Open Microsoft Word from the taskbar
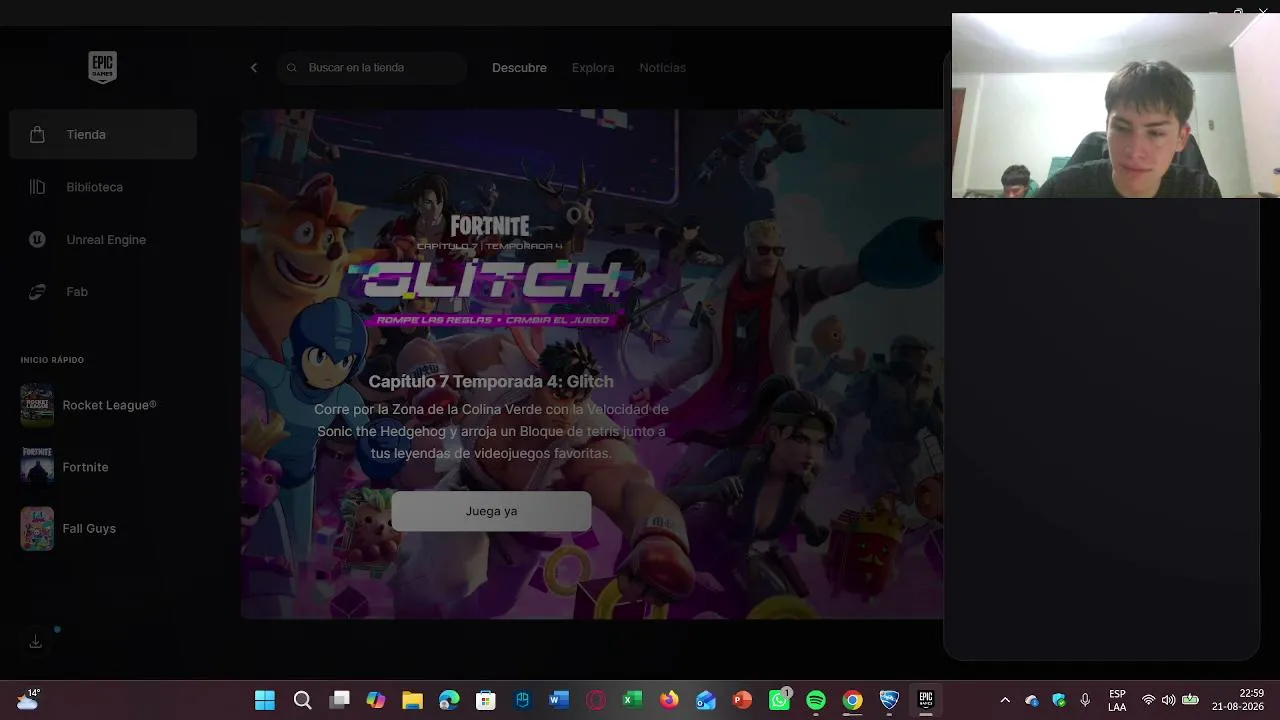1280x720 pixels. [x=559, y=700]
